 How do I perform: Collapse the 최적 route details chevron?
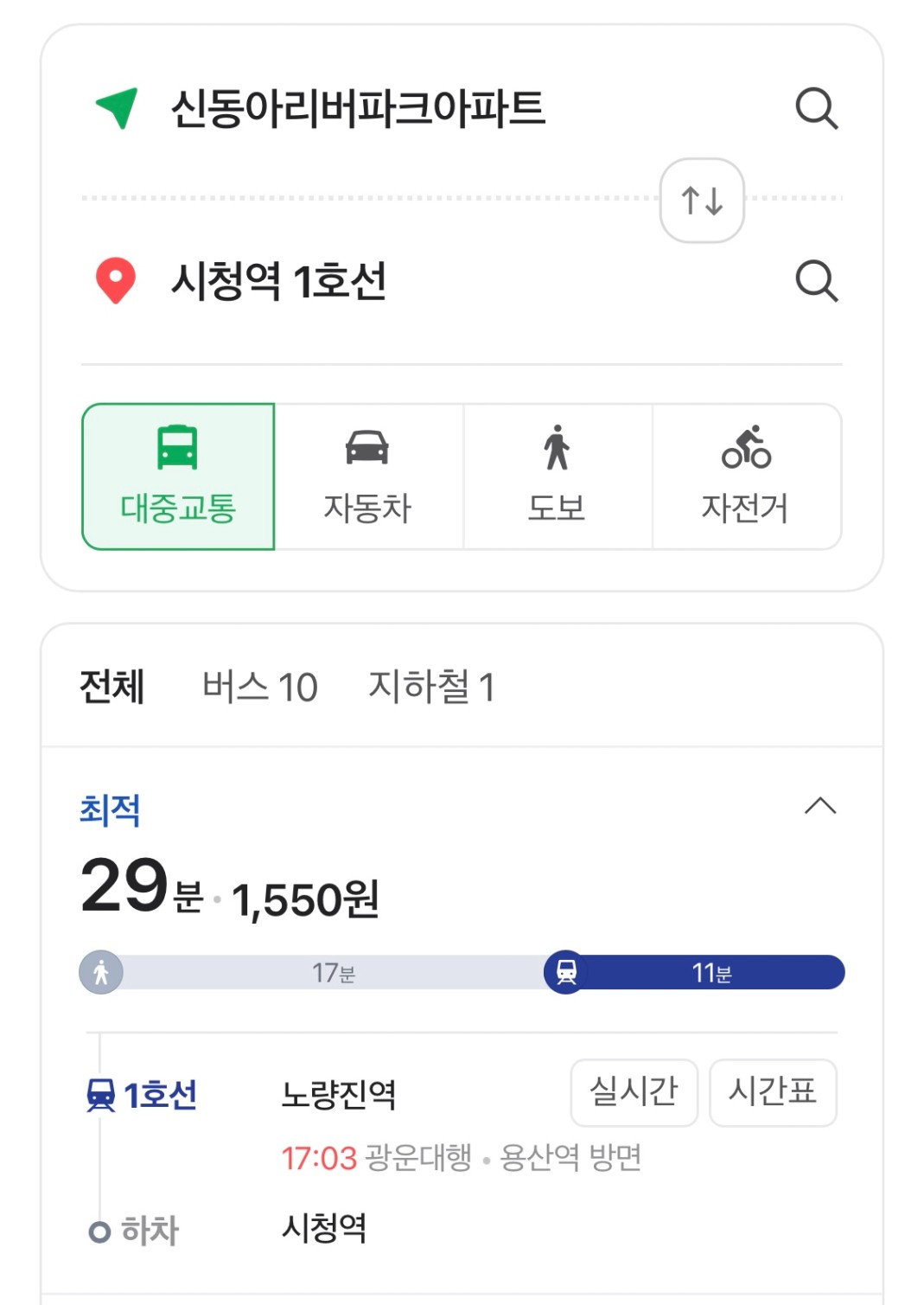click(x=820, y=807)
